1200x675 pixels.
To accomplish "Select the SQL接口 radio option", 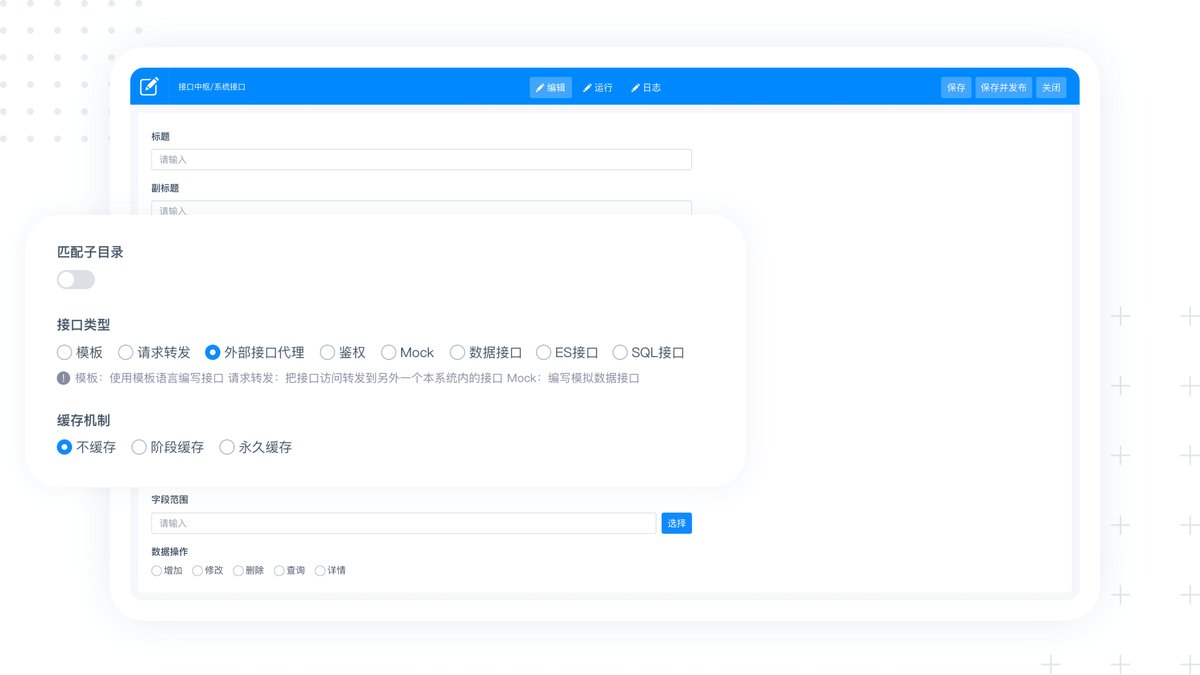I will click(x=648, y=352).
